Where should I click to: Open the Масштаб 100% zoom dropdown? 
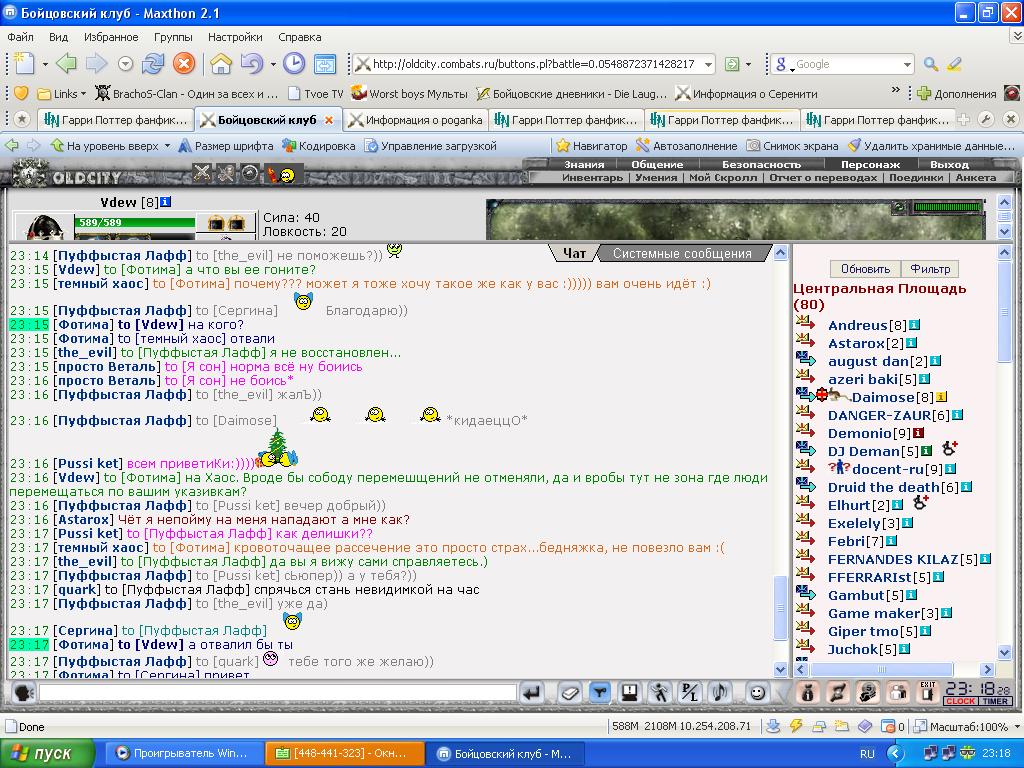point(1017,726)
